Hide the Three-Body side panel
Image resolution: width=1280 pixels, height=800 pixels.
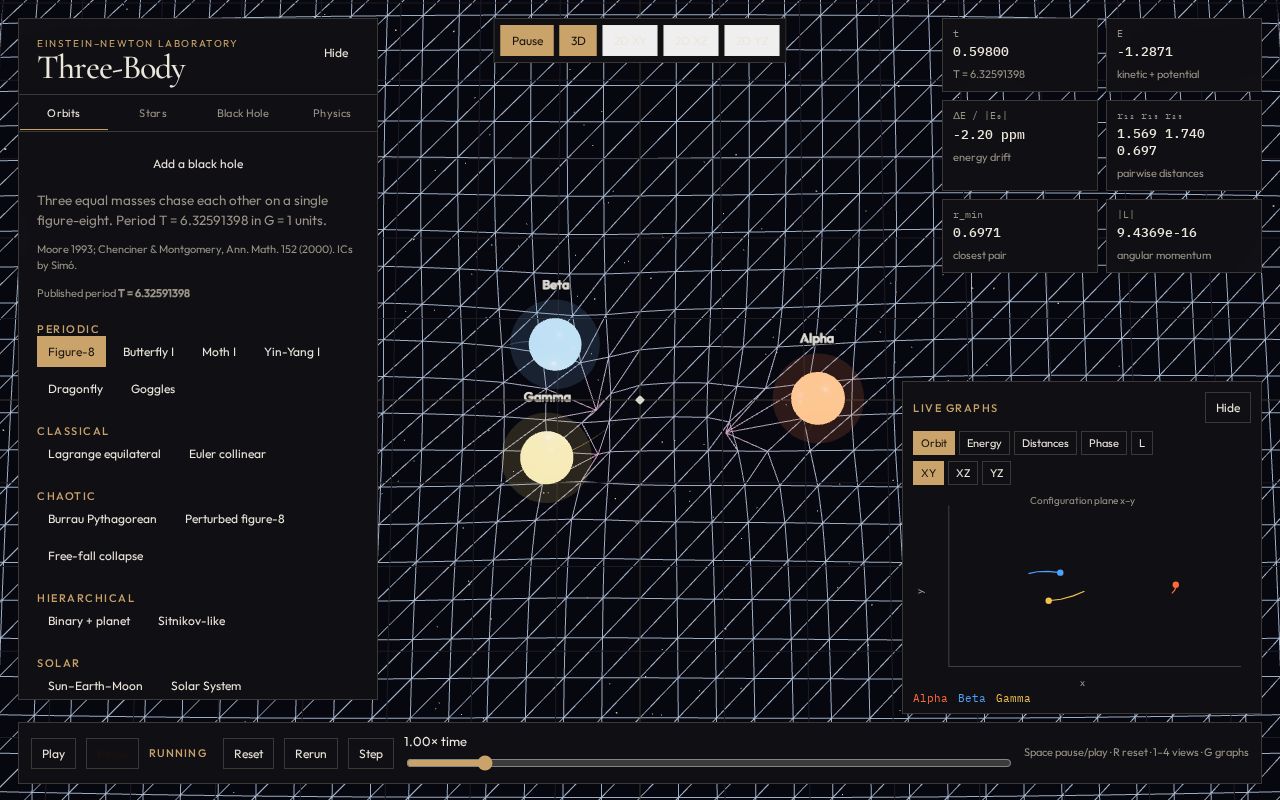click(x=336, y=53)
